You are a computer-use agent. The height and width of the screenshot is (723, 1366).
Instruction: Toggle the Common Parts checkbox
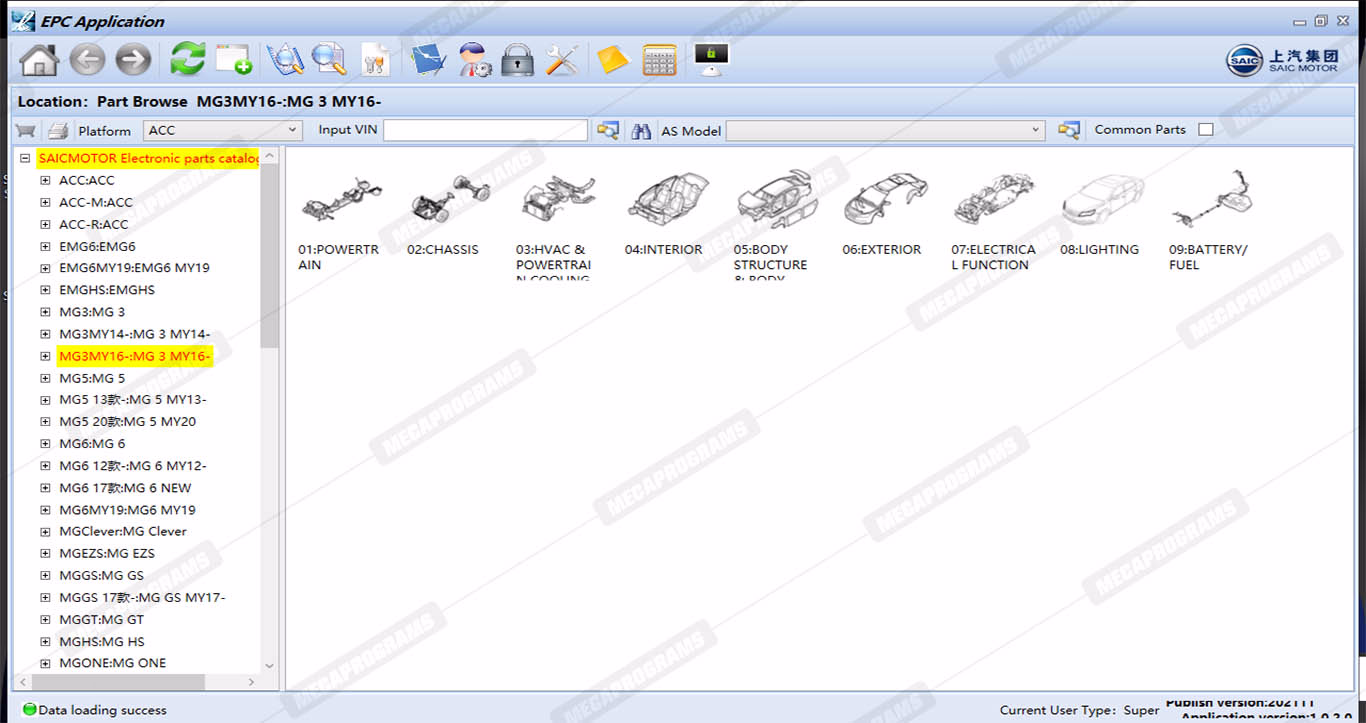pyautogui.click(x=1206, y=129)
